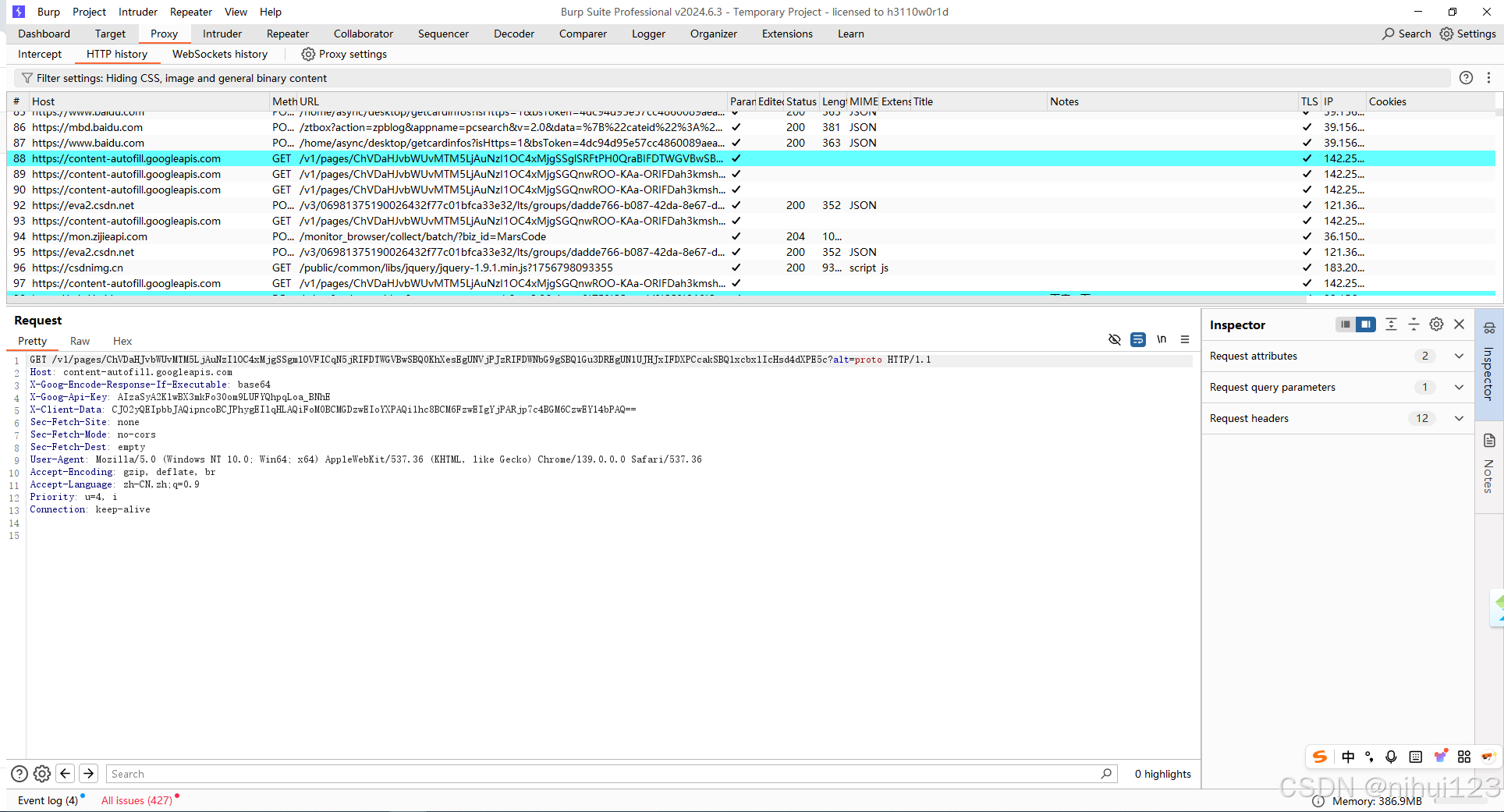Collapse all Inspector sections
Image resolution: width=1504 pixels, height=812 pixels.
click(1414, 324)
